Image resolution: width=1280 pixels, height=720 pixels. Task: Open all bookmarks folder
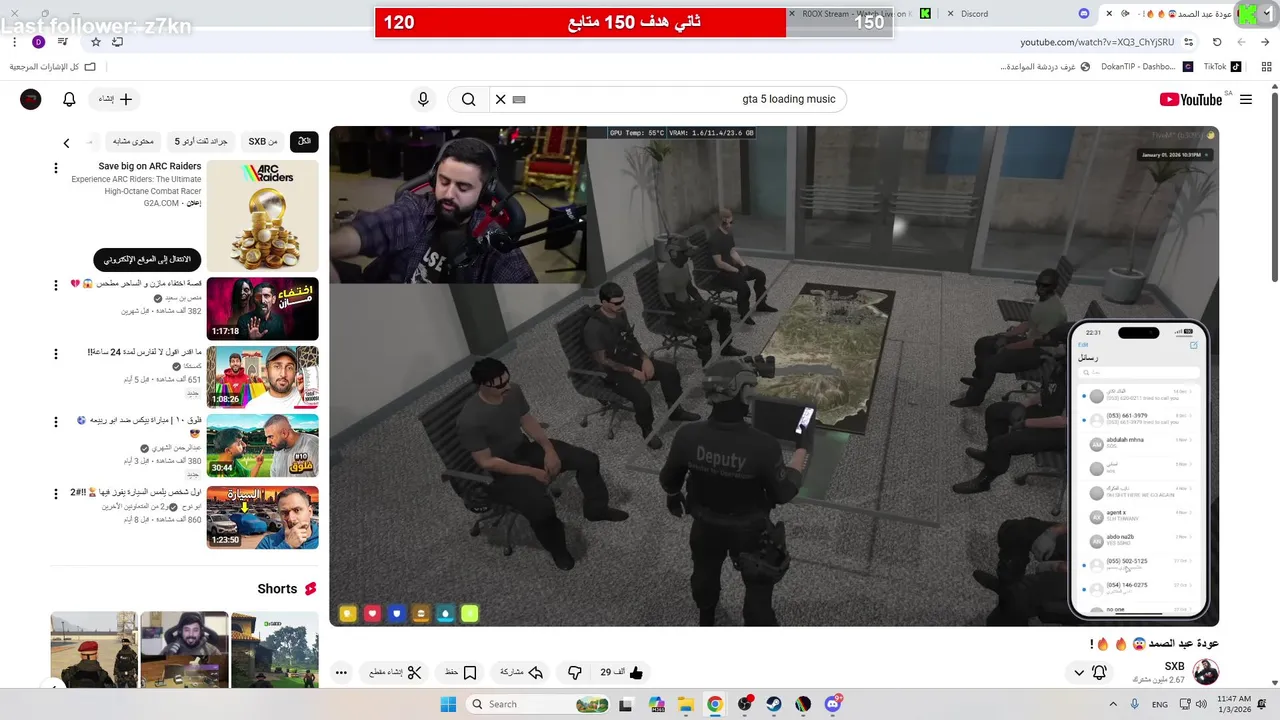click(x=52, y=67)
